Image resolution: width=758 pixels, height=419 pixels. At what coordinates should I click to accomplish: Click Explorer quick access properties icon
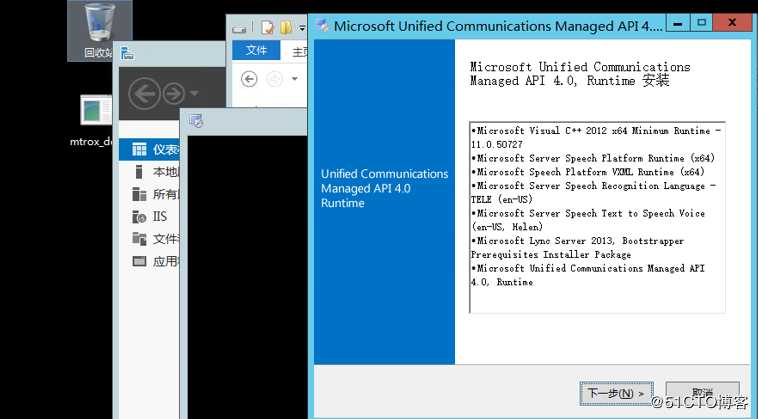click(267, 28)
